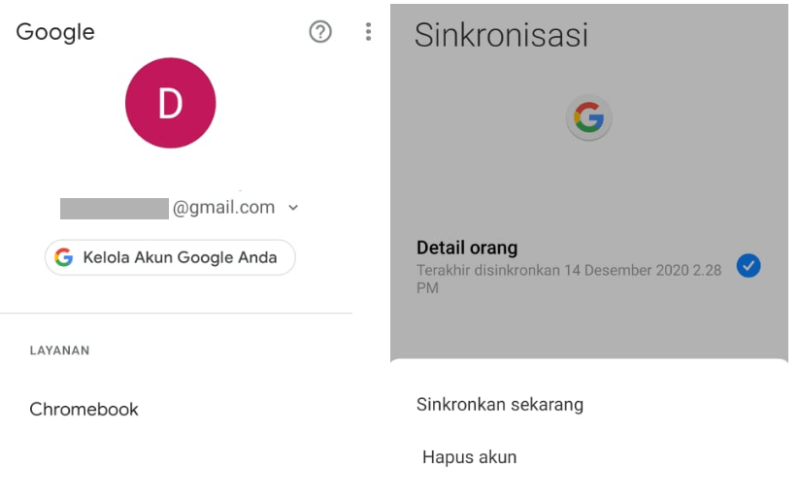Expand the account switcher chevron beside gmail.com
Image resolution: width=800 pixels, height=500 pixels.
tap(293, 208)
